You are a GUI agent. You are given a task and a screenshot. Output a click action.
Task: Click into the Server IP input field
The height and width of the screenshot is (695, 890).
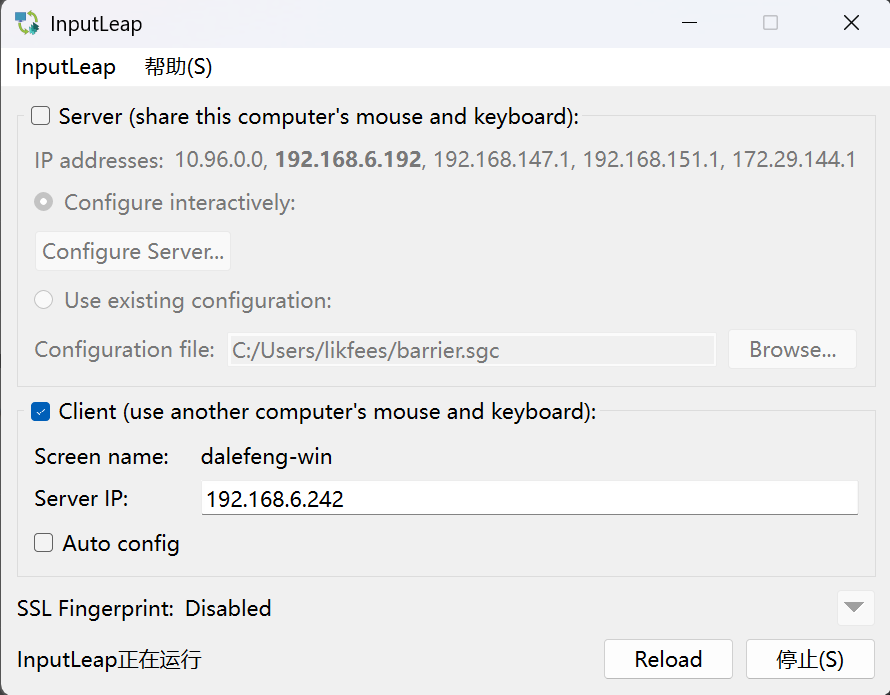click(529, 498)
